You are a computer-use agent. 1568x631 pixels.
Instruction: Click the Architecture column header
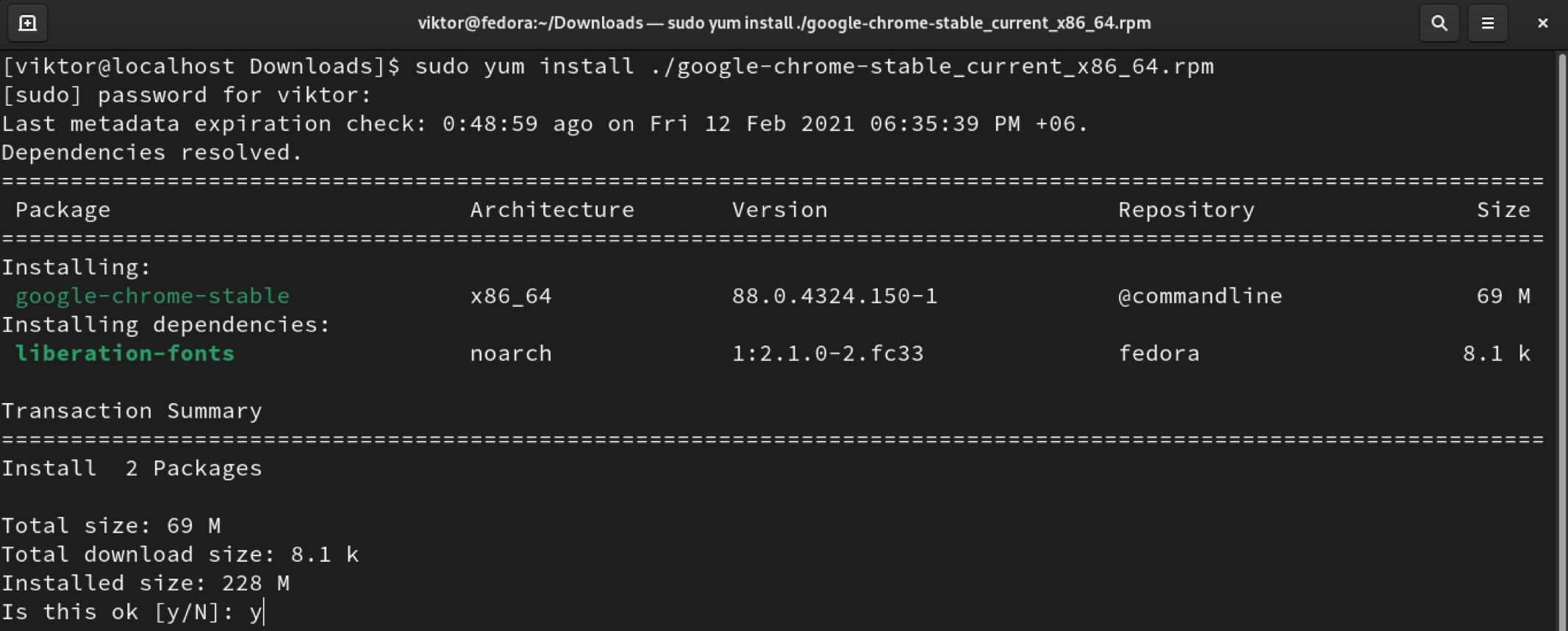[552, 210]
